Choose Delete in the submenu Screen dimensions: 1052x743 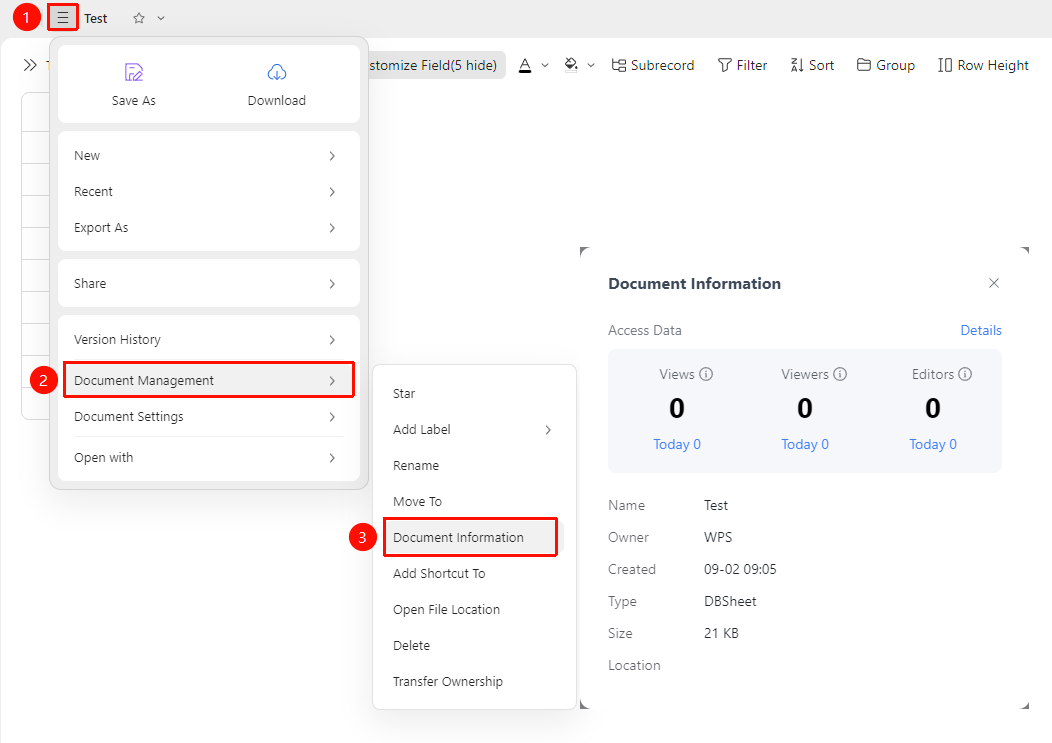474,646
